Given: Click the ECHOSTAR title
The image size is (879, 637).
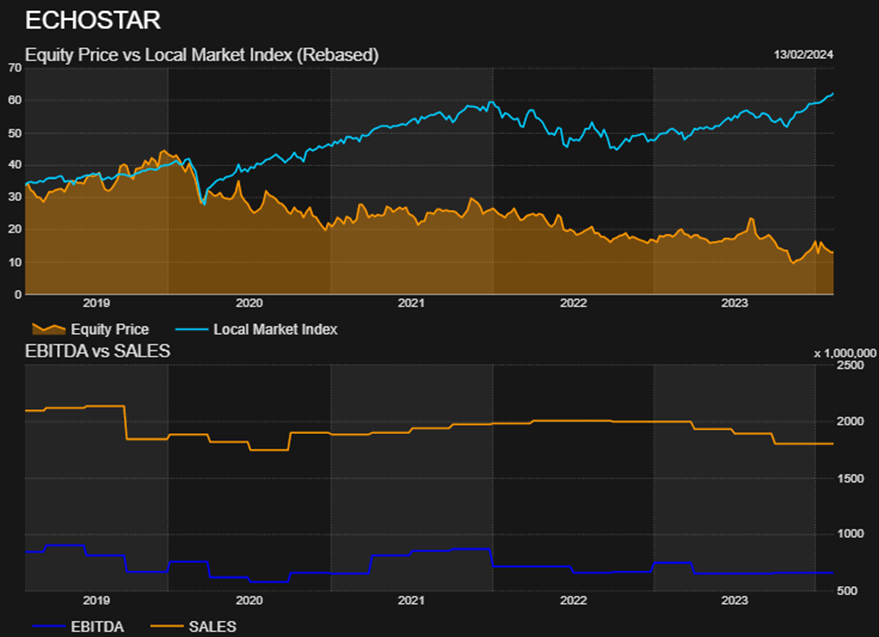Looking at the screenshot, I should tap(93, 20).
